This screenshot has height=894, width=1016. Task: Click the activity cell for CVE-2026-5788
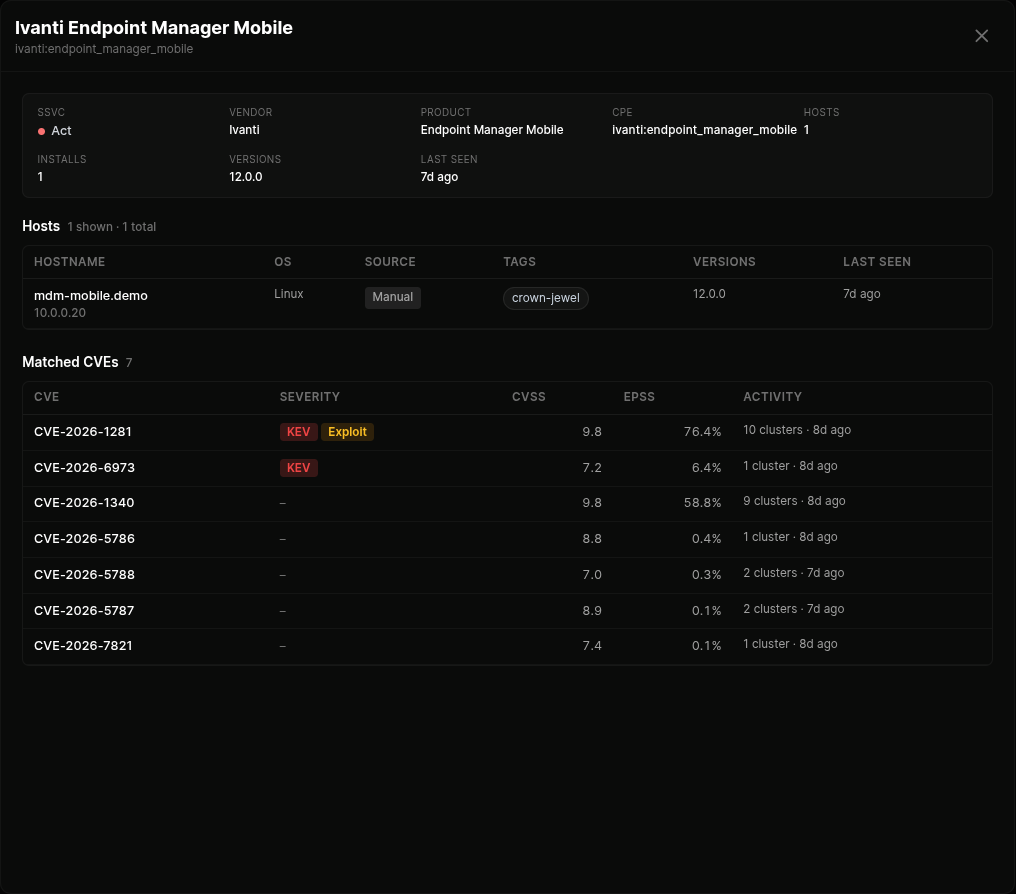click(794, 573)
